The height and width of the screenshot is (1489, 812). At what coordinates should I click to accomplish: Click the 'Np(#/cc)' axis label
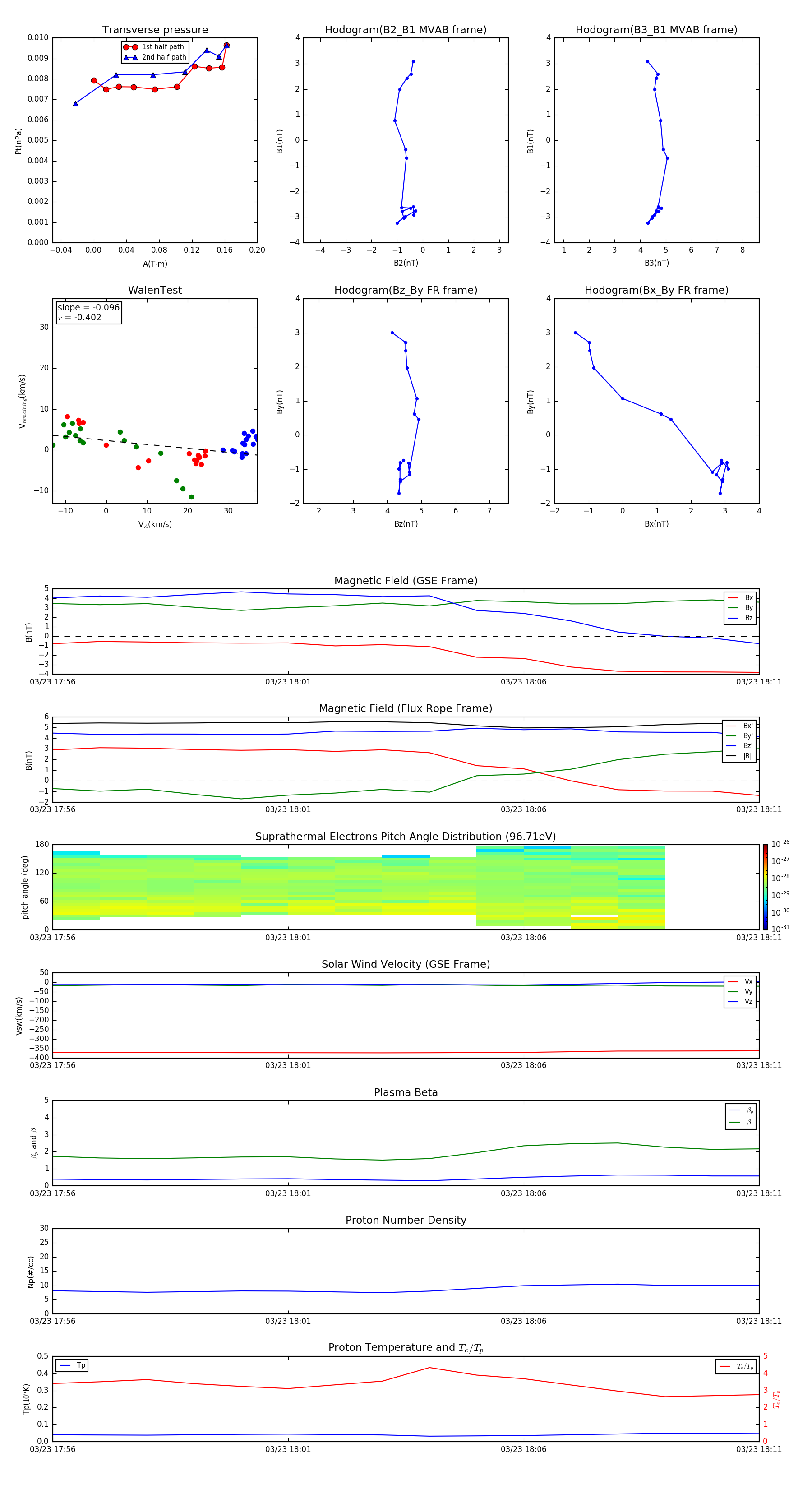(x=31, y=1271)
